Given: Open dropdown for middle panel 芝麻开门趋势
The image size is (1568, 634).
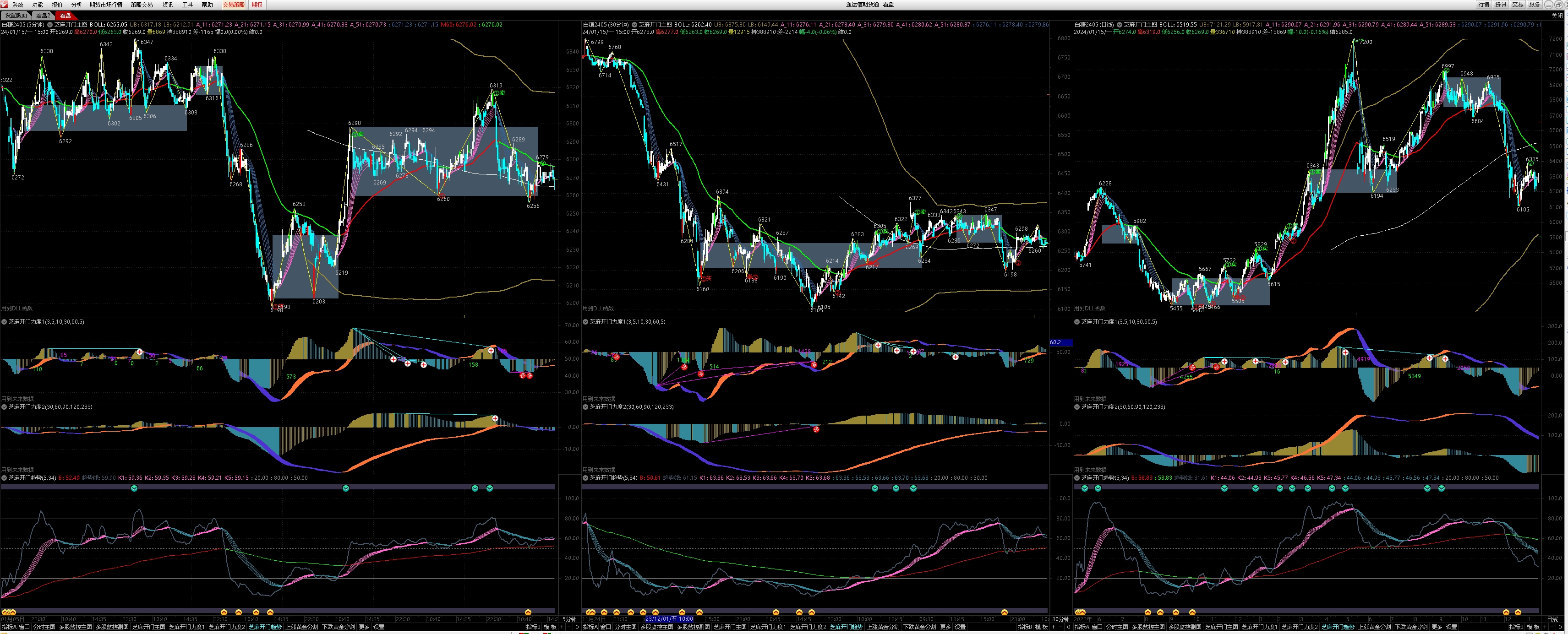Looking at the screenshot, I should (585, 477).
